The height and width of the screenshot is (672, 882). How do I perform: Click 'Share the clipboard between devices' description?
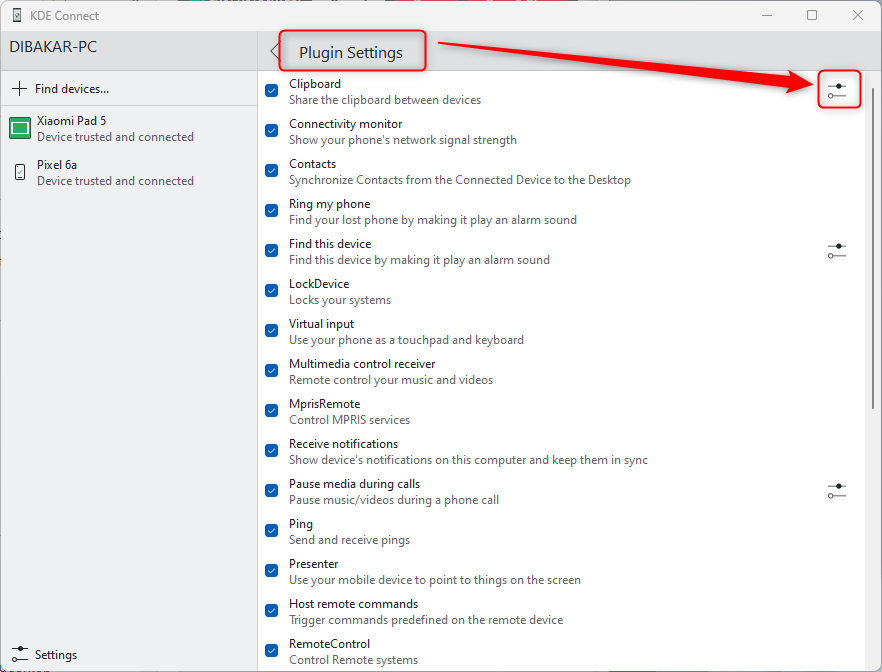coord(385,100)
